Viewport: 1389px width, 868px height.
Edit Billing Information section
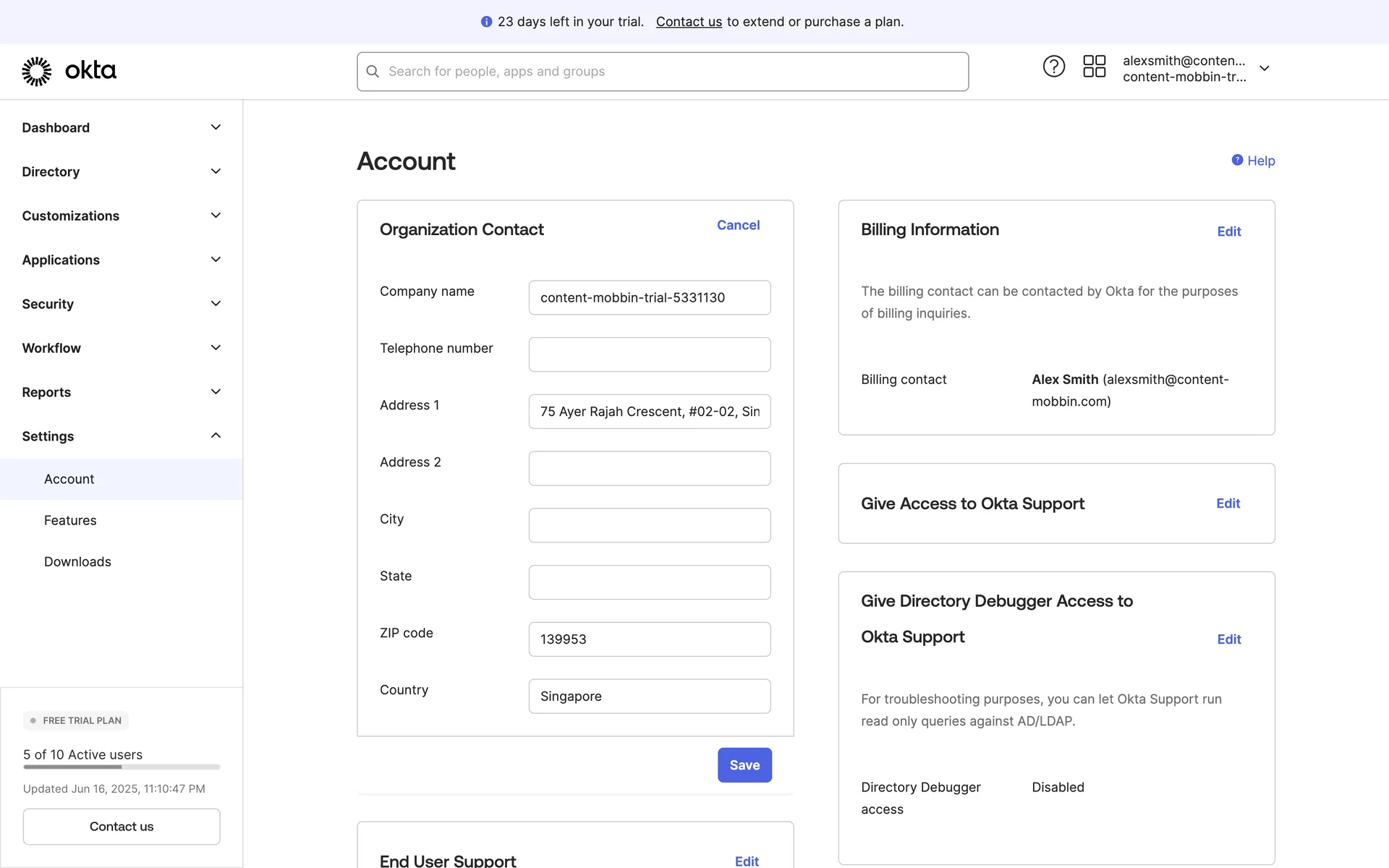[x=1228, y=231]
